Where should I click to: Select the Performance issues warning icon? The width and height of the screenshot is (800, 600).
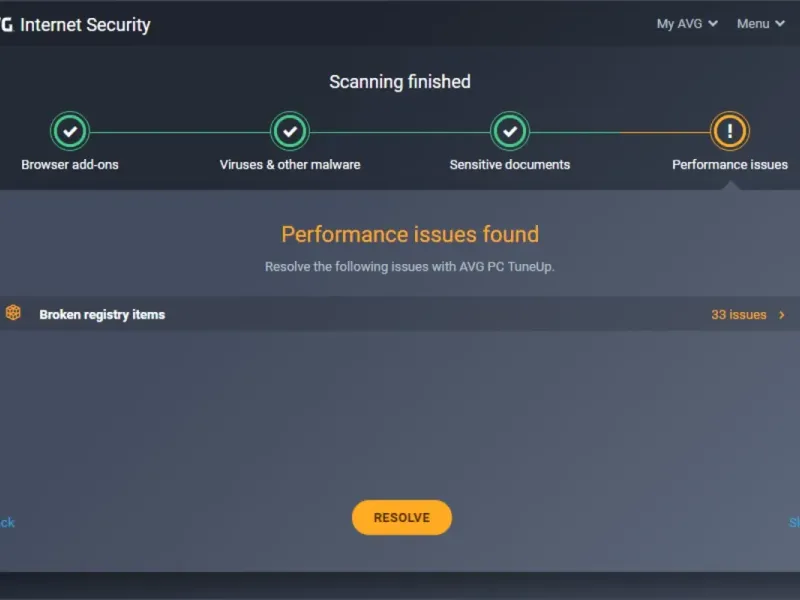coord(730,131)
